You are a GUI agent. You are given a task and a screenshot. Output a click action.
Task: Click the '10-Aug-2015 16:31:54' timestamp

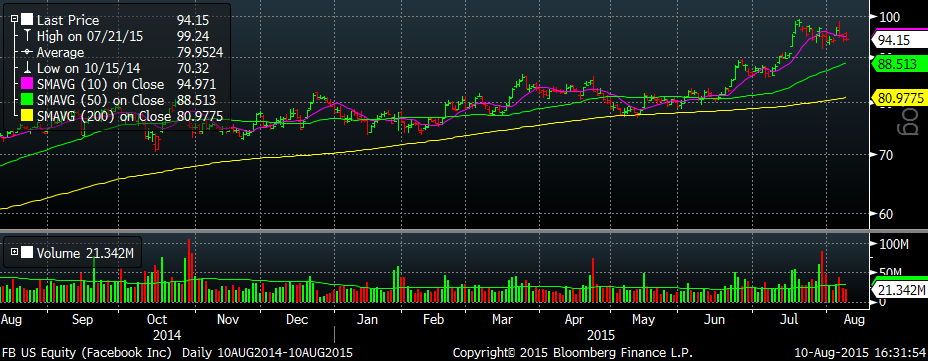pyautogui.click(x=859, y=353)
